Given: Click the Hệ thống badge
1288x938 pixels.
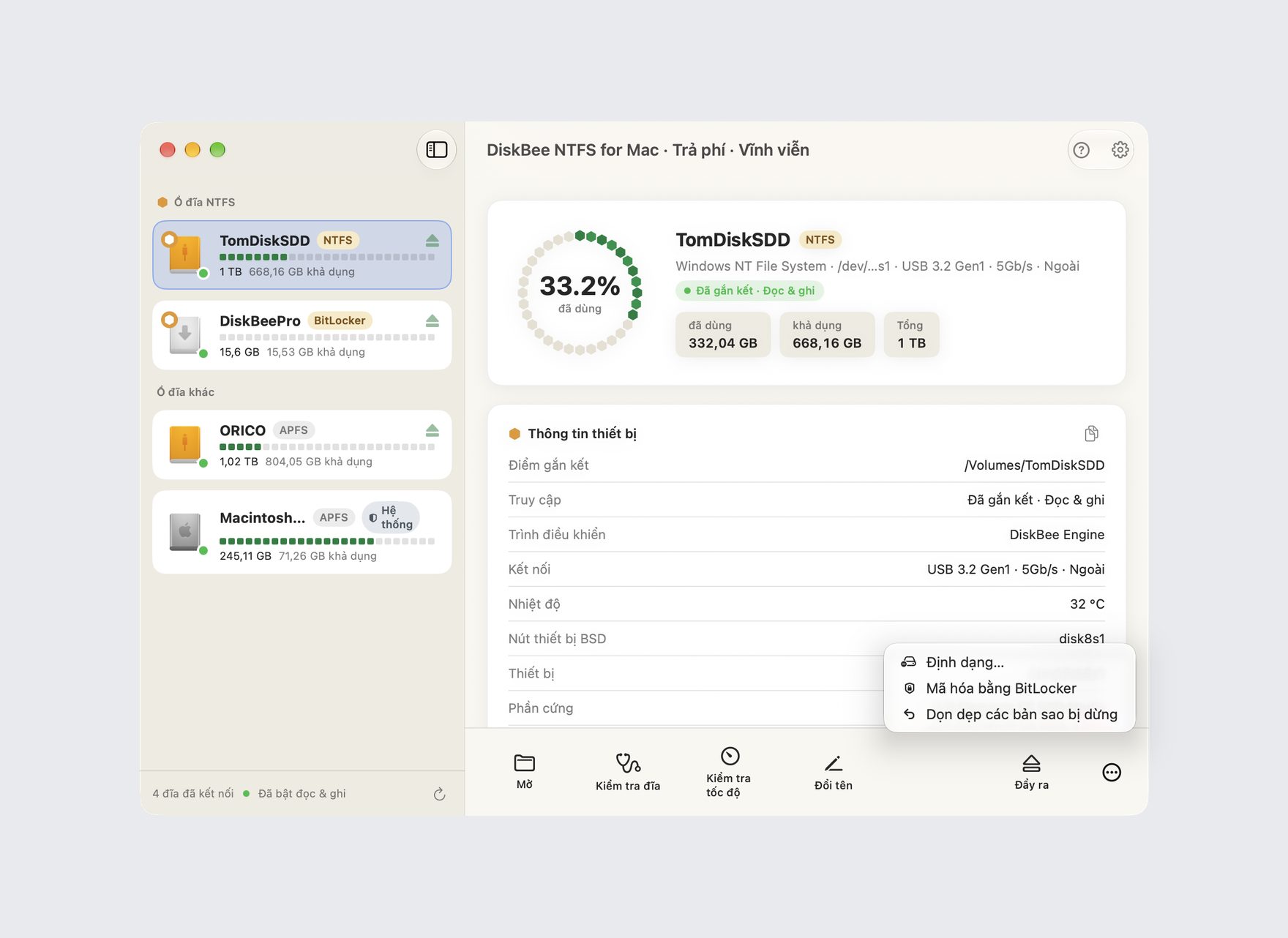Looking at the screenshot, I should [391, 517].
